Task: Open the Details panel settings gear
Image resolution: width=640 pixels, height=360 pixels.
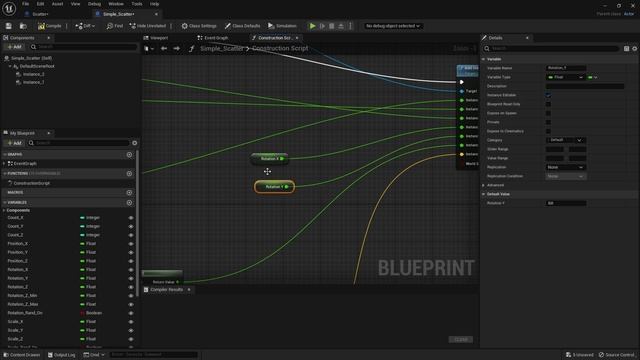Action: (635, 49)
